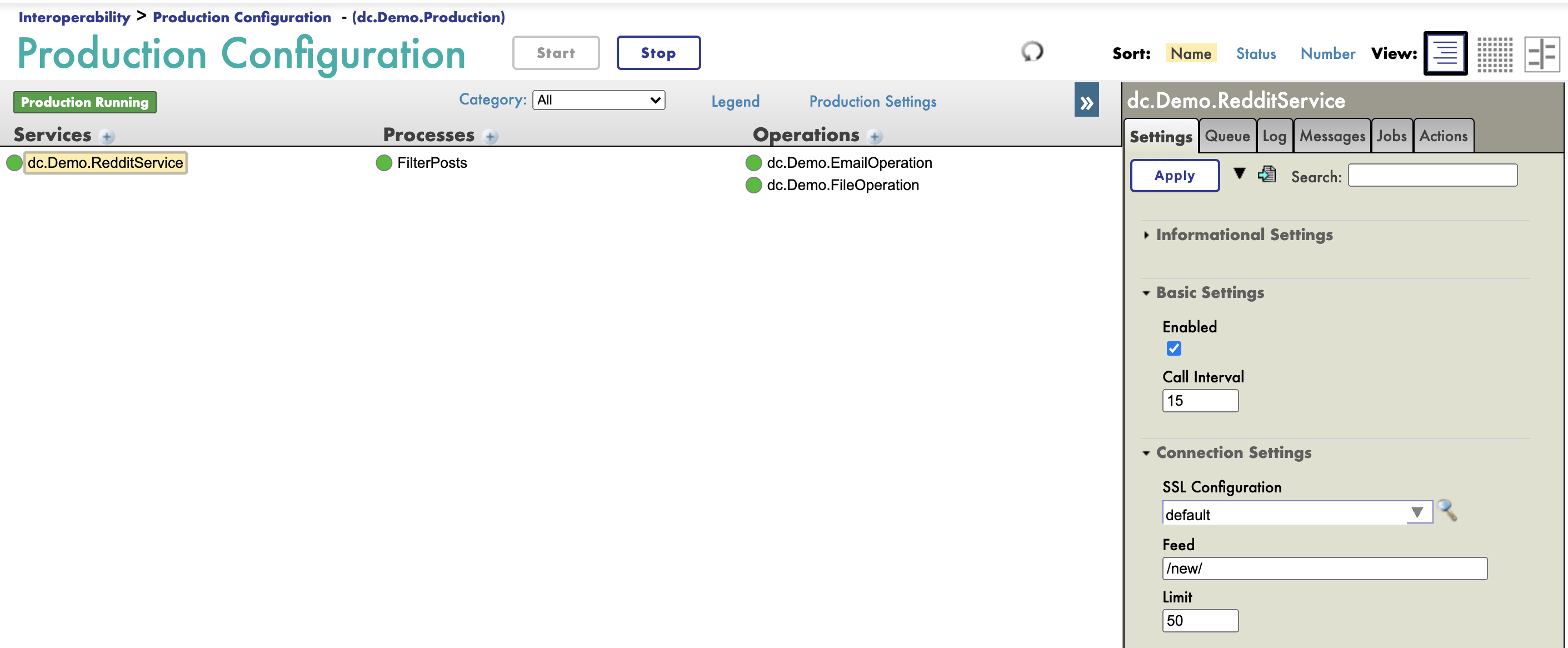The height and width of the screenshot is (648, 1568).
Task: Open the Category filter dropdown
Action: point(597,99)
